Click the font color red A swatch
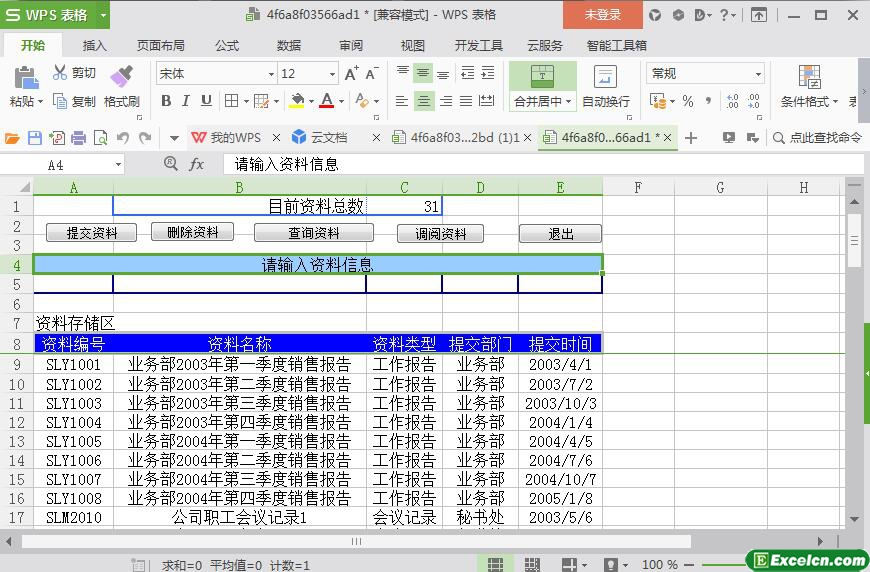870x572 pixels. [326, 101]
